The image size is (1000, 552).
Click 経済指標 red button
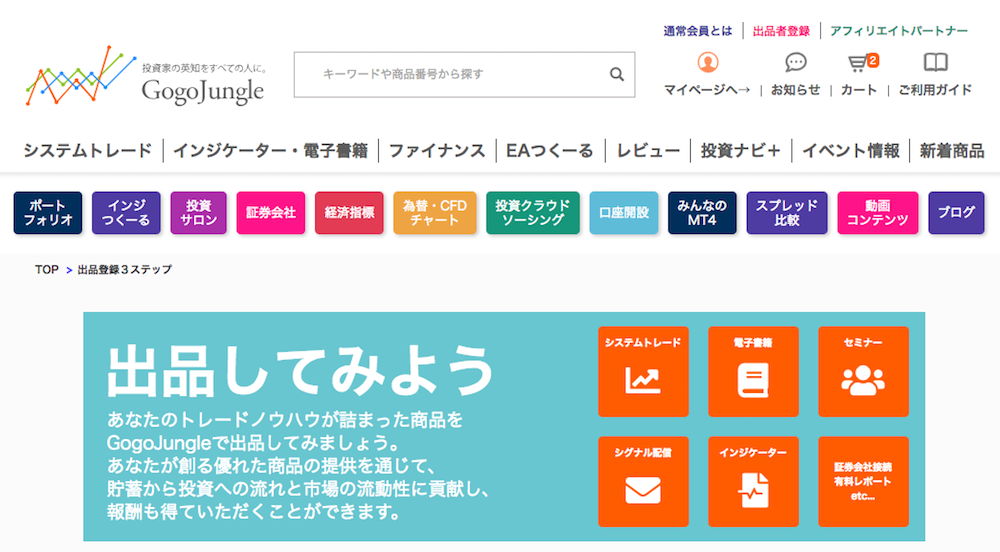tap(349, 213)
